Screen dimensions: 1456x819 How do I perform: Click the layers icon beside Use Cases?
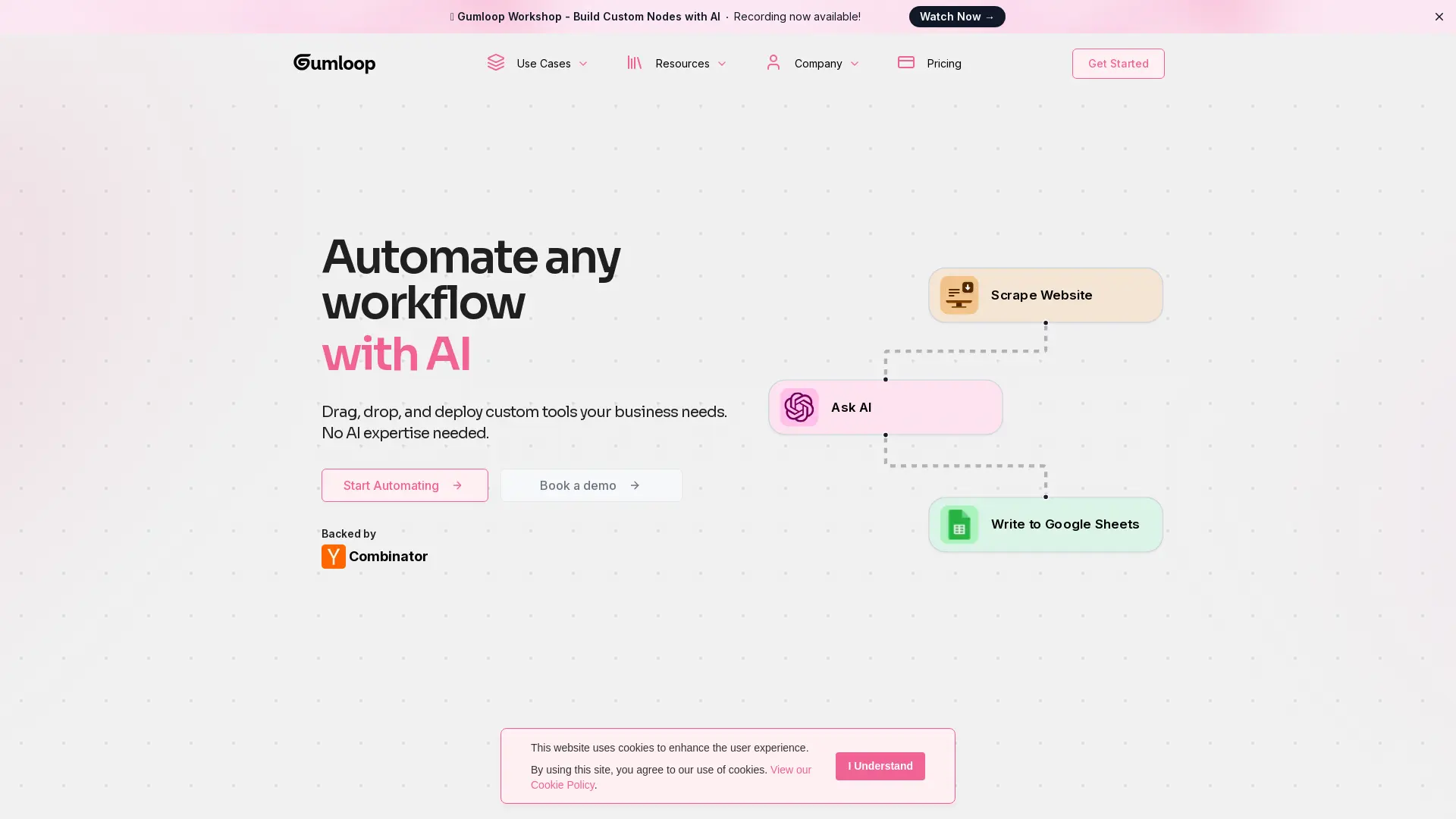point(497,63)
